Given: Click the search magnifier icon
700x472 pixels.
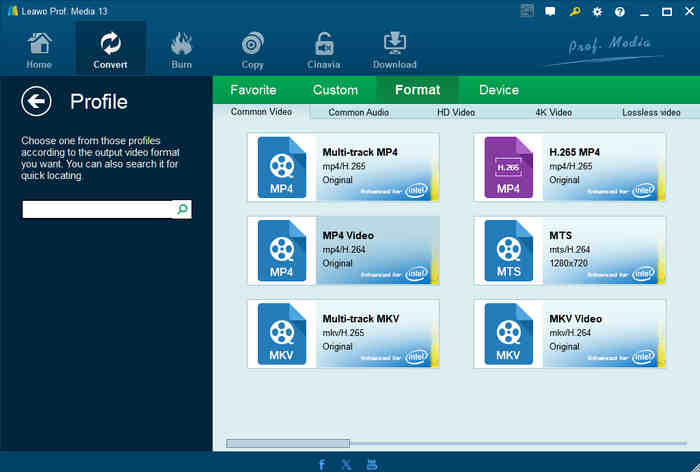Looking at the screenshot, I should tap(182, 209).
